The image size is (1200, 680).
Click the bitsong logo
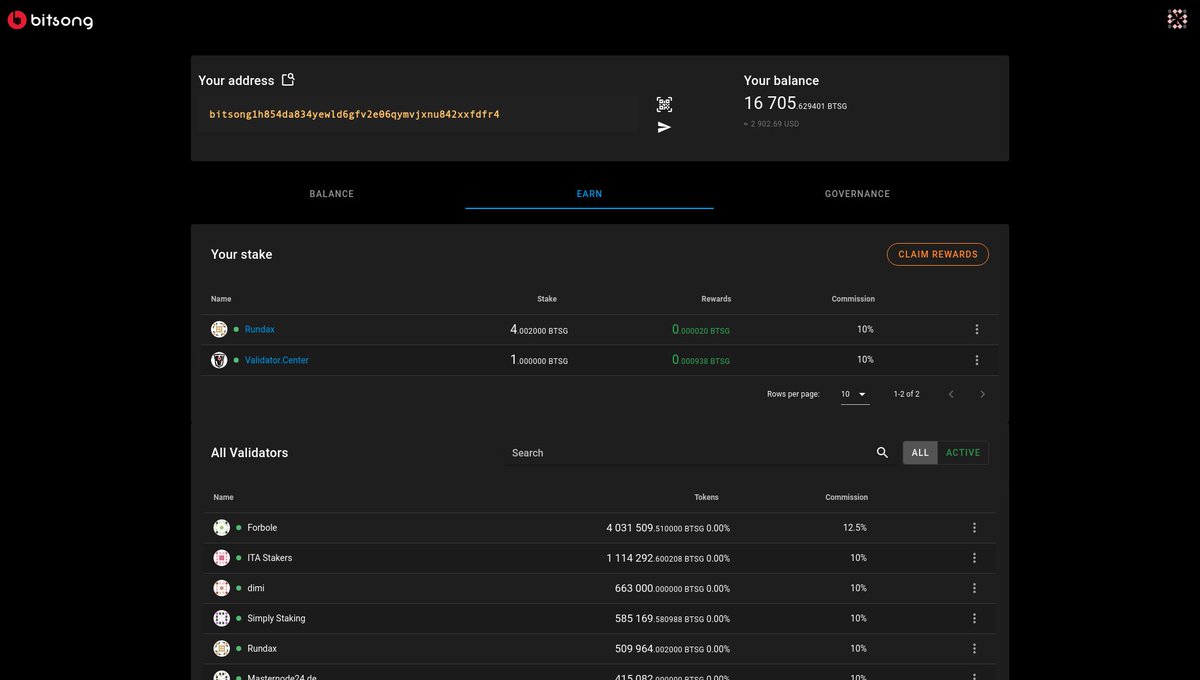point(50,19)
